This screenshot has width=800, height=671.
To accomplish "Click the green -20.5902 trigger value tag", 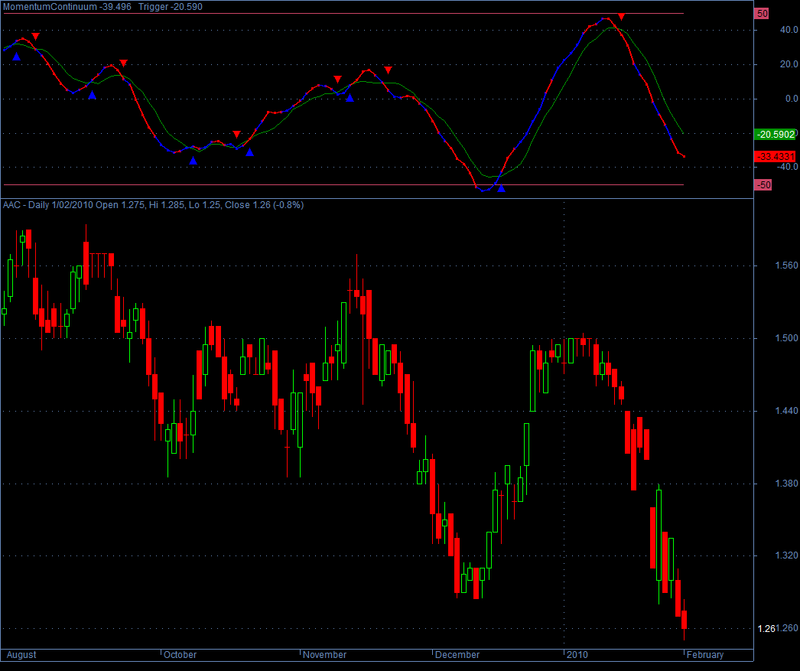I will point(775,134).
